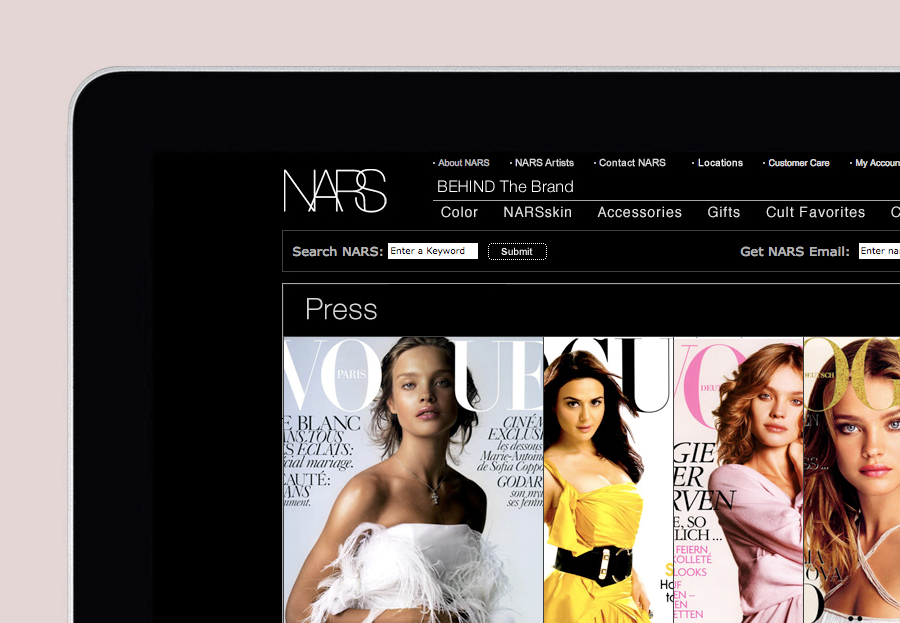Open the My Account link
This screenshot has height=623, width=900.
[878, 163]
